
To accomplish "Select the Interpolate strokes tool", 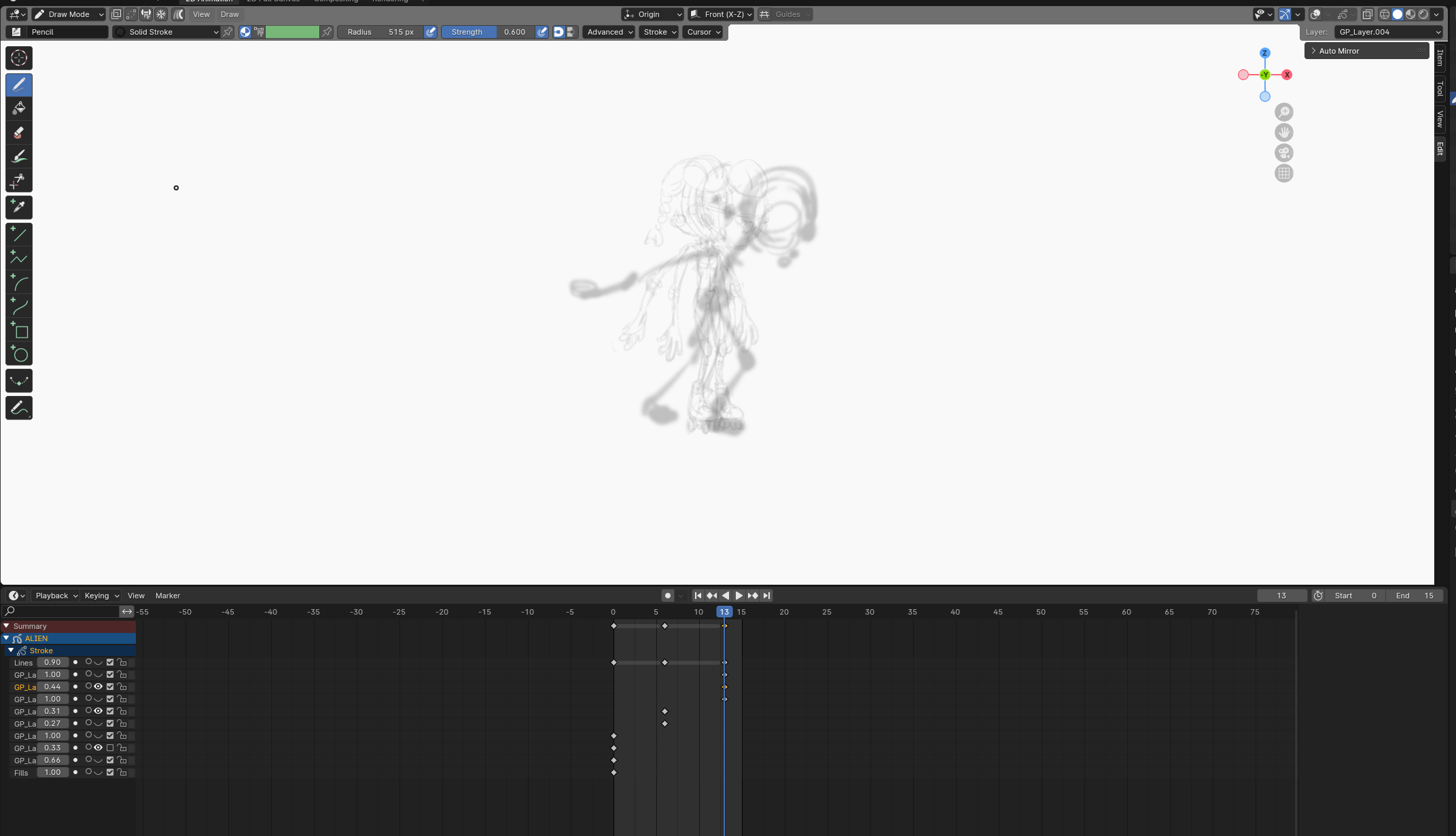I will coord(19,380).
